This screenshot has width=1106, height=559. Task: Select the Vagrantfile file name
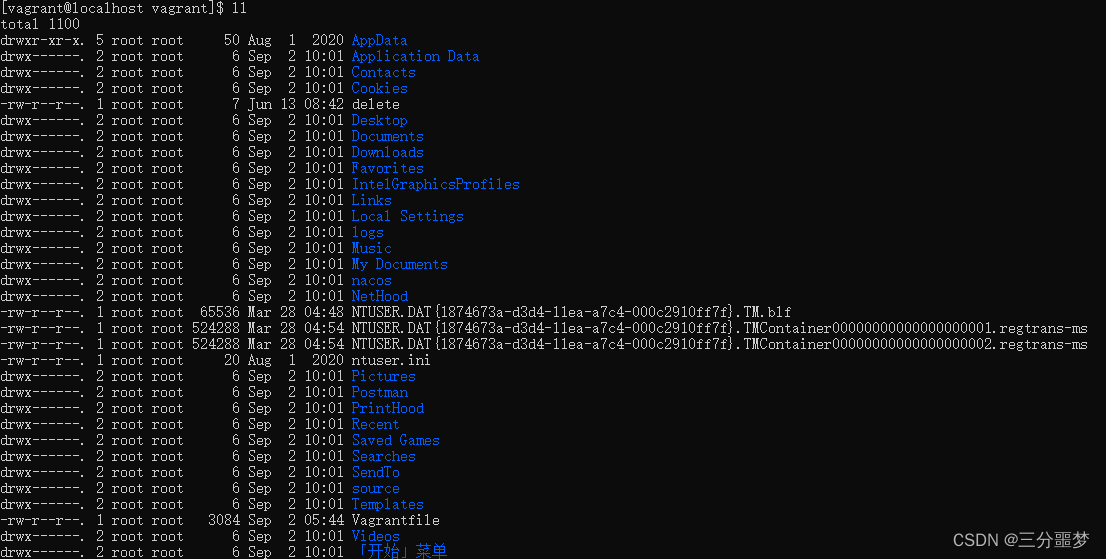point(395,520)
